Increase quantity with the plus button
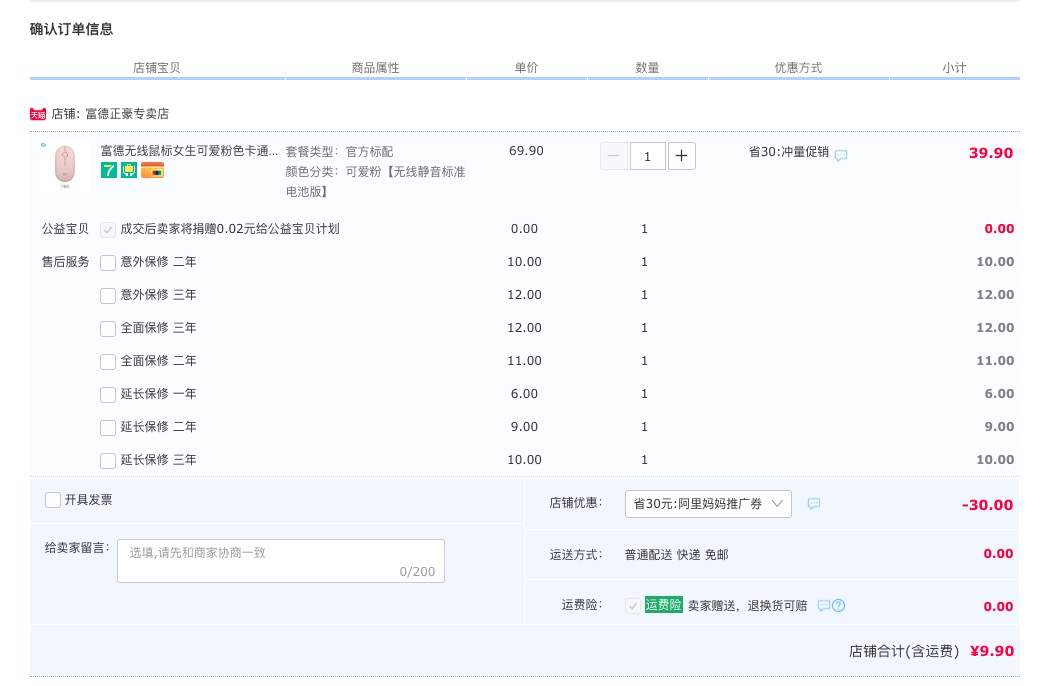The width and height of the screenshot is (1061, 686). (681, 156)
